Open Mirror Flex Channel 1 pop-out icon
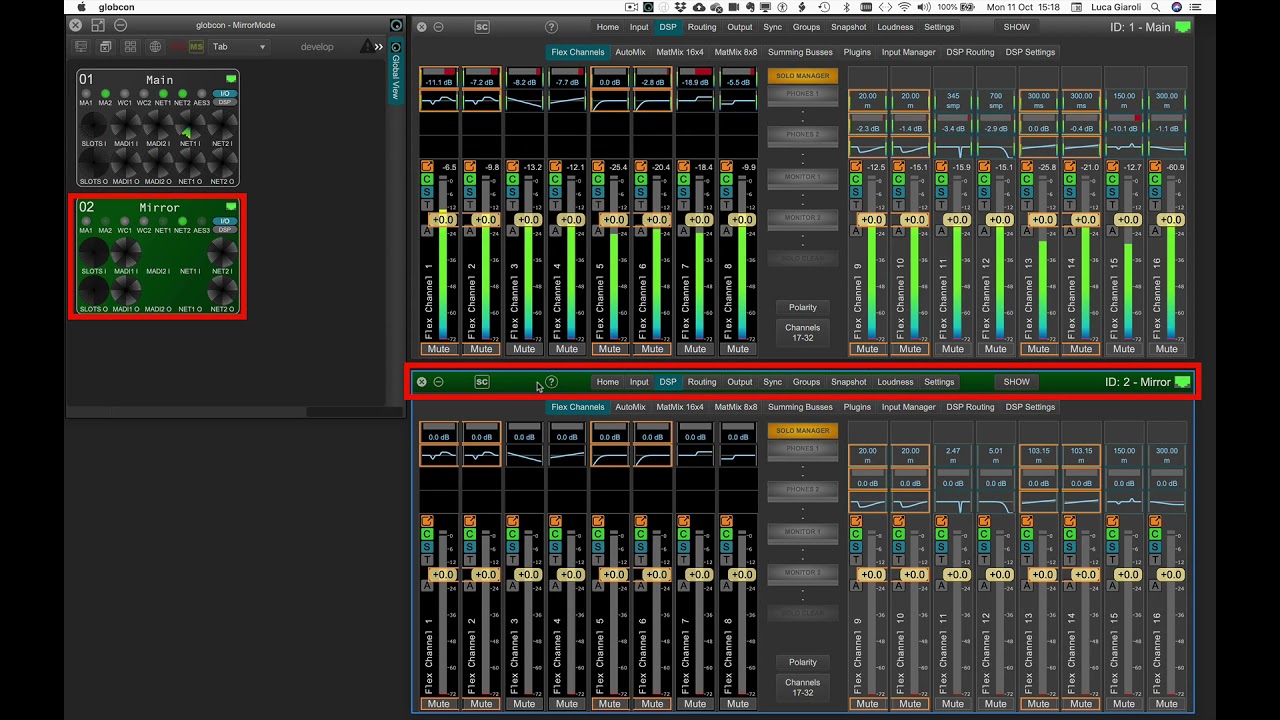This screenshot has height=720, width=1280. (x=427, y=521)
